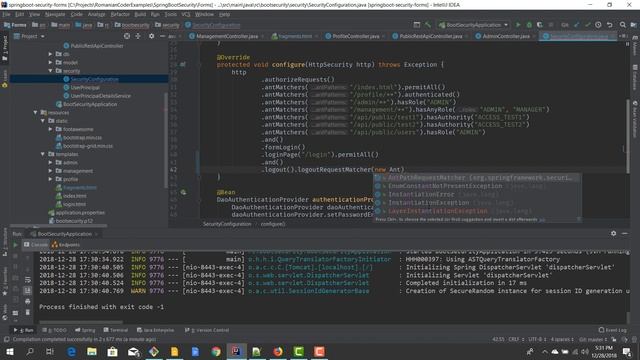This screenshot has width=640, height=360.
Task: Open VCS history clock icon
Action: [598, 25]
